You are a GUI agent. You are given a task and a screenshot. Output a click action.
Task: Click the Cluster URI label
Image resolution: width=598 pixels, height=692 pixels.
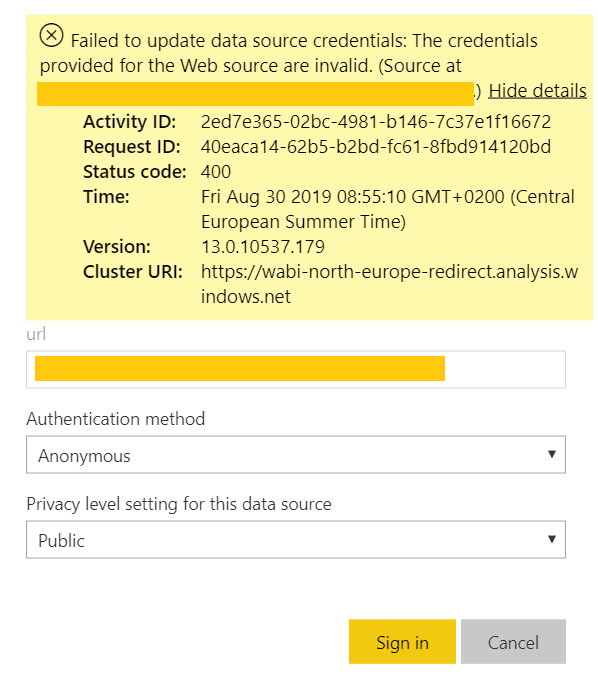click(132, 272)
